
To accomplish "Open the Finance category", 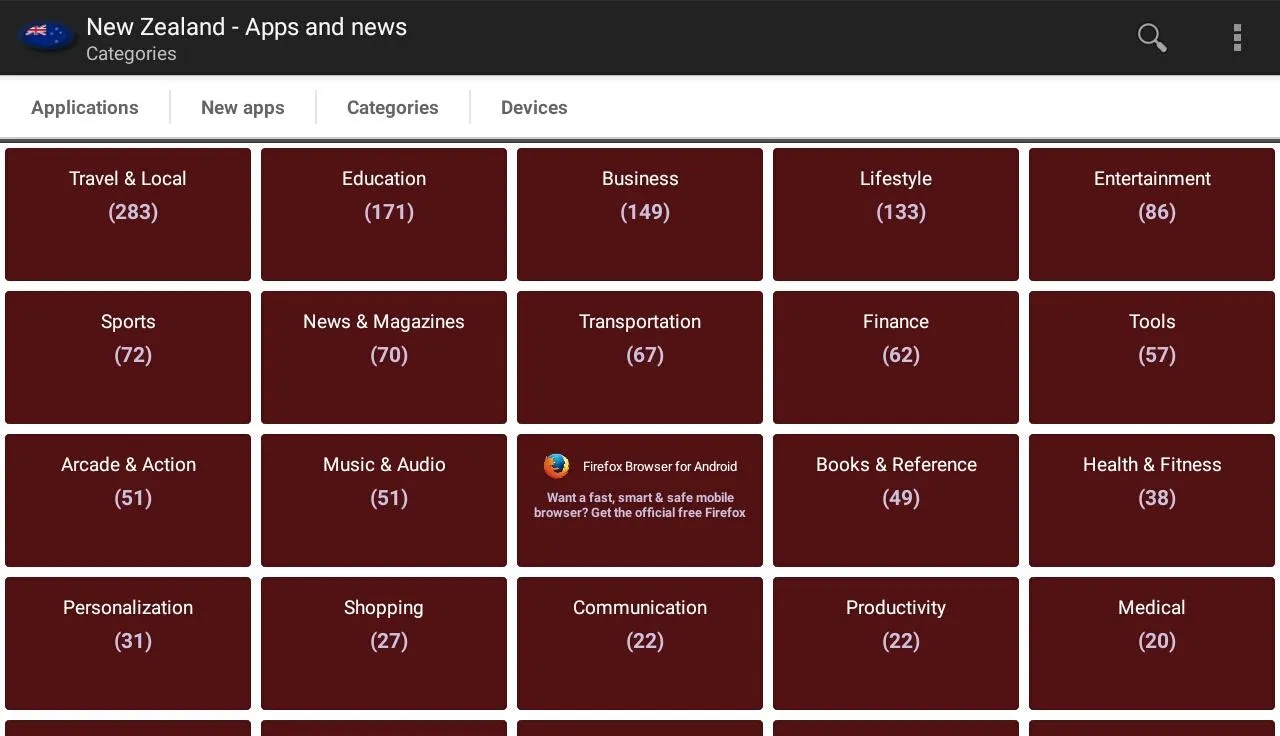I will pos(896,357).
